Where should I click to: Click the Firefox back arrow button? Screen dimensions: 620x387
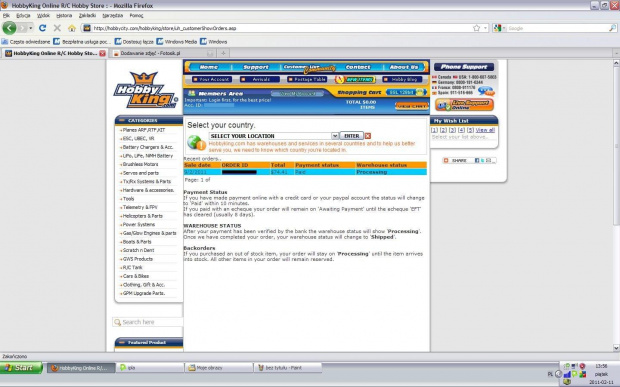pos(9,28)
